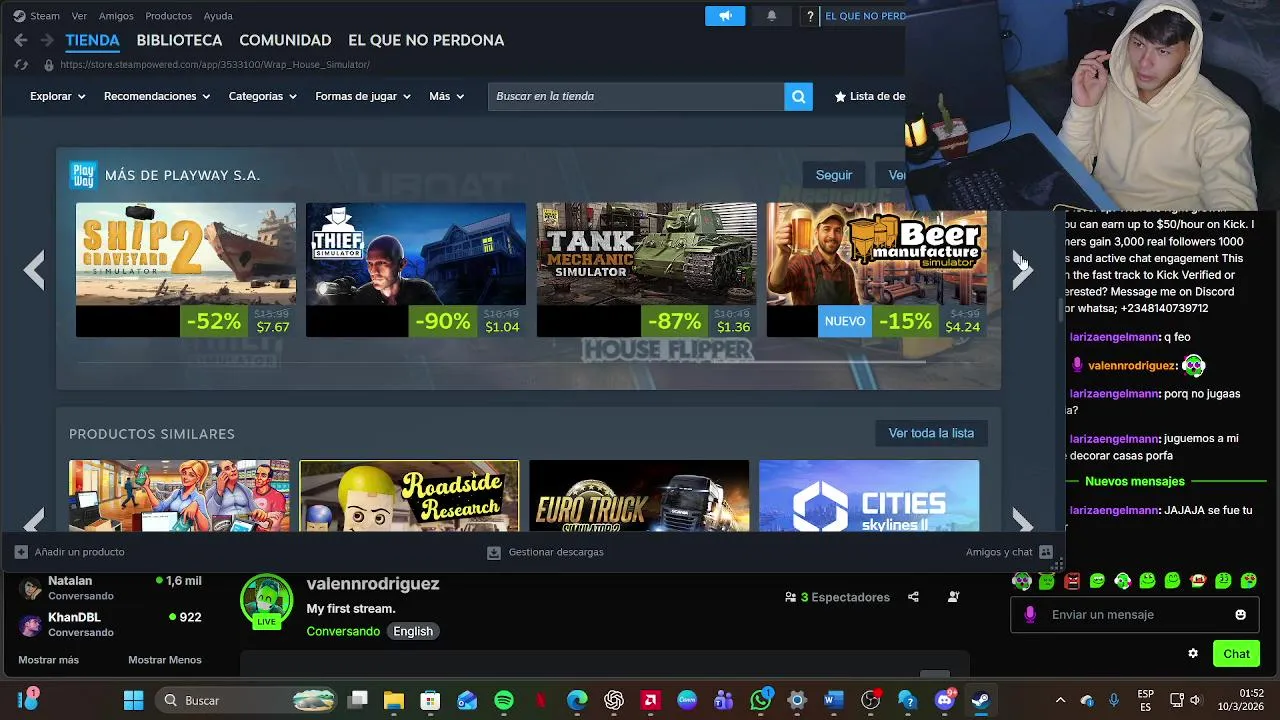
Task: Open WhatsApp from the taskbar
Action: click(x=761, y=700)
